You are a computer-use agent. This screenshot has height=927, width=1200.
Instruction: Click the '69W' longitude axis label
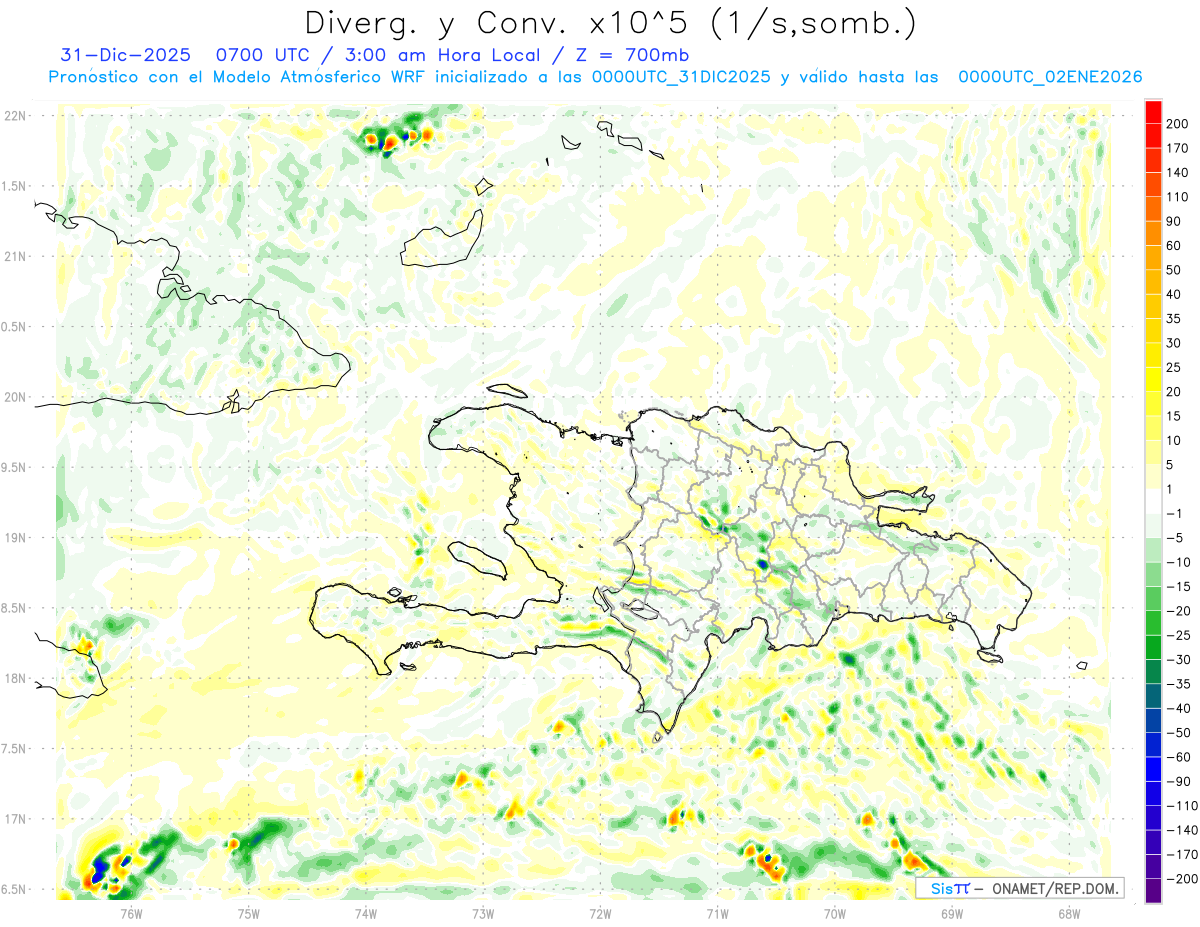click(952, 912)
